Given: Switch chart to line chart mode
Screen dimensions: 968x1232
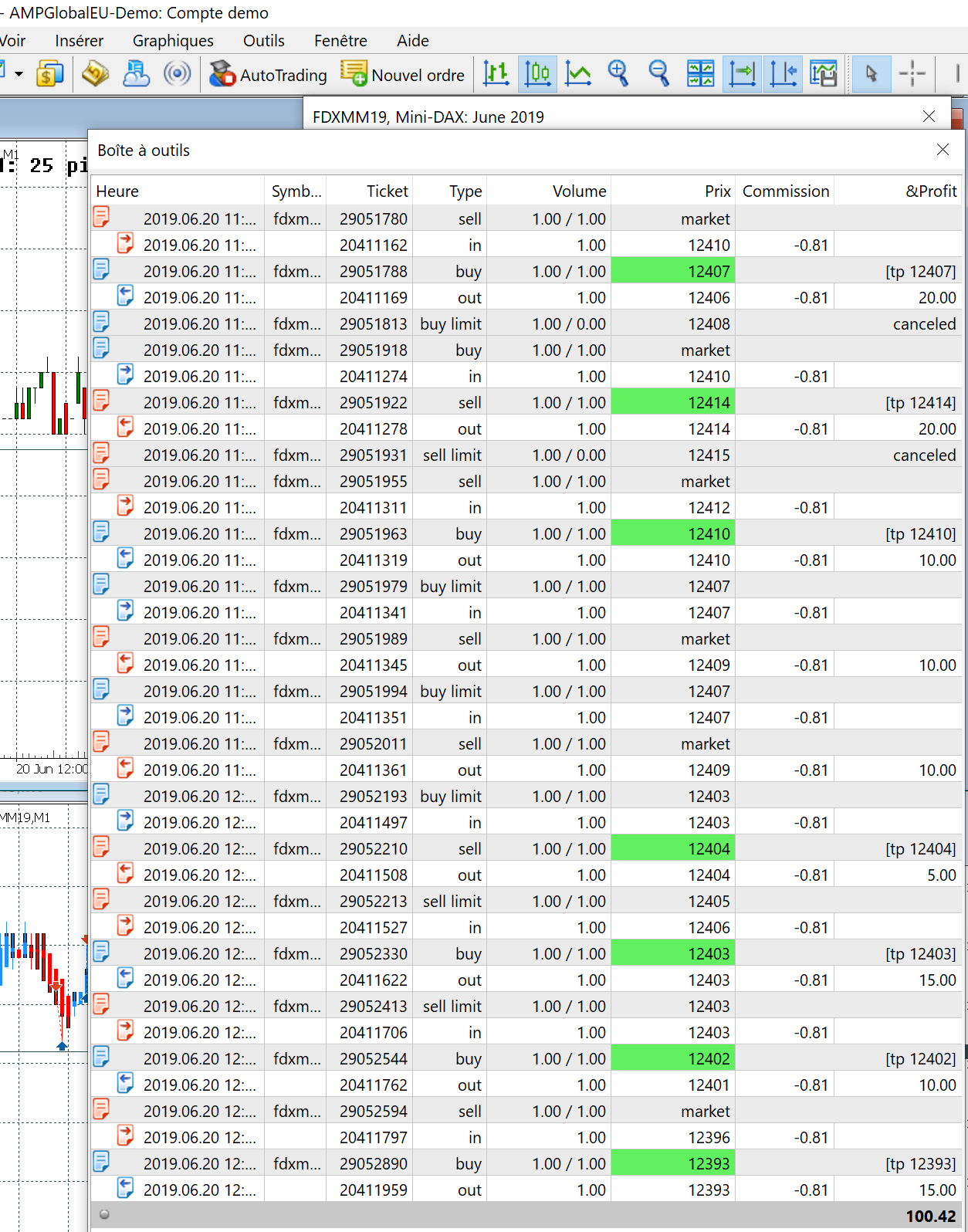Looking at the screenshot, I should (x=578, y=74).
